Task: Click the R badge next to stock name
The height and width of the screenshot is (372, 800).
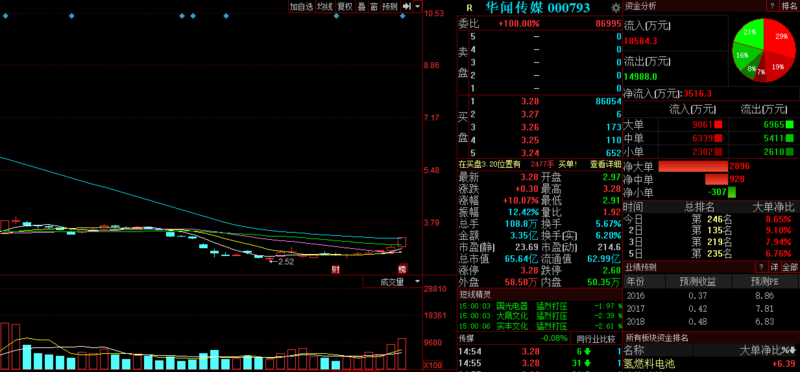Action: (469, 8)
